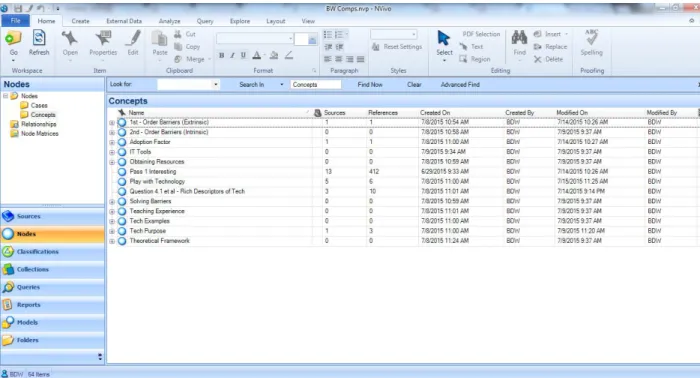Select the Pass 1 Interesting node row

[x=403, y=171]
